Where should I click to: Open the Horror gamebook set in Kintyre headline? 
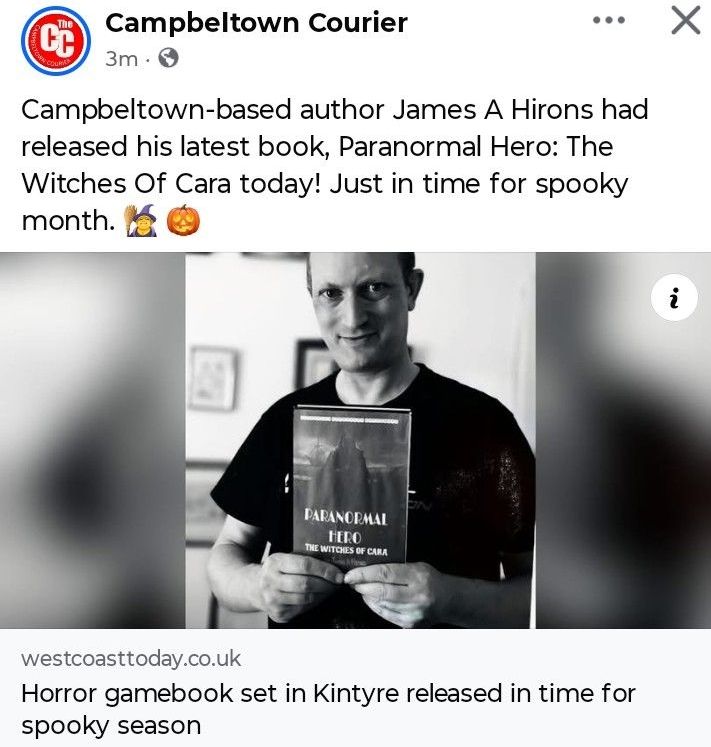pyautogui.click(x=328, y=709)
